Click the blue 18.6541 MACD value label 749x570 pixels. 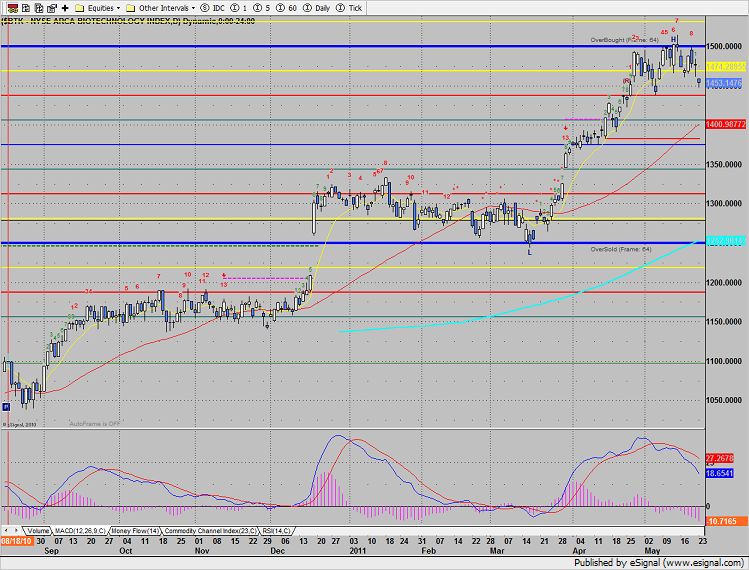click(719, 473)
